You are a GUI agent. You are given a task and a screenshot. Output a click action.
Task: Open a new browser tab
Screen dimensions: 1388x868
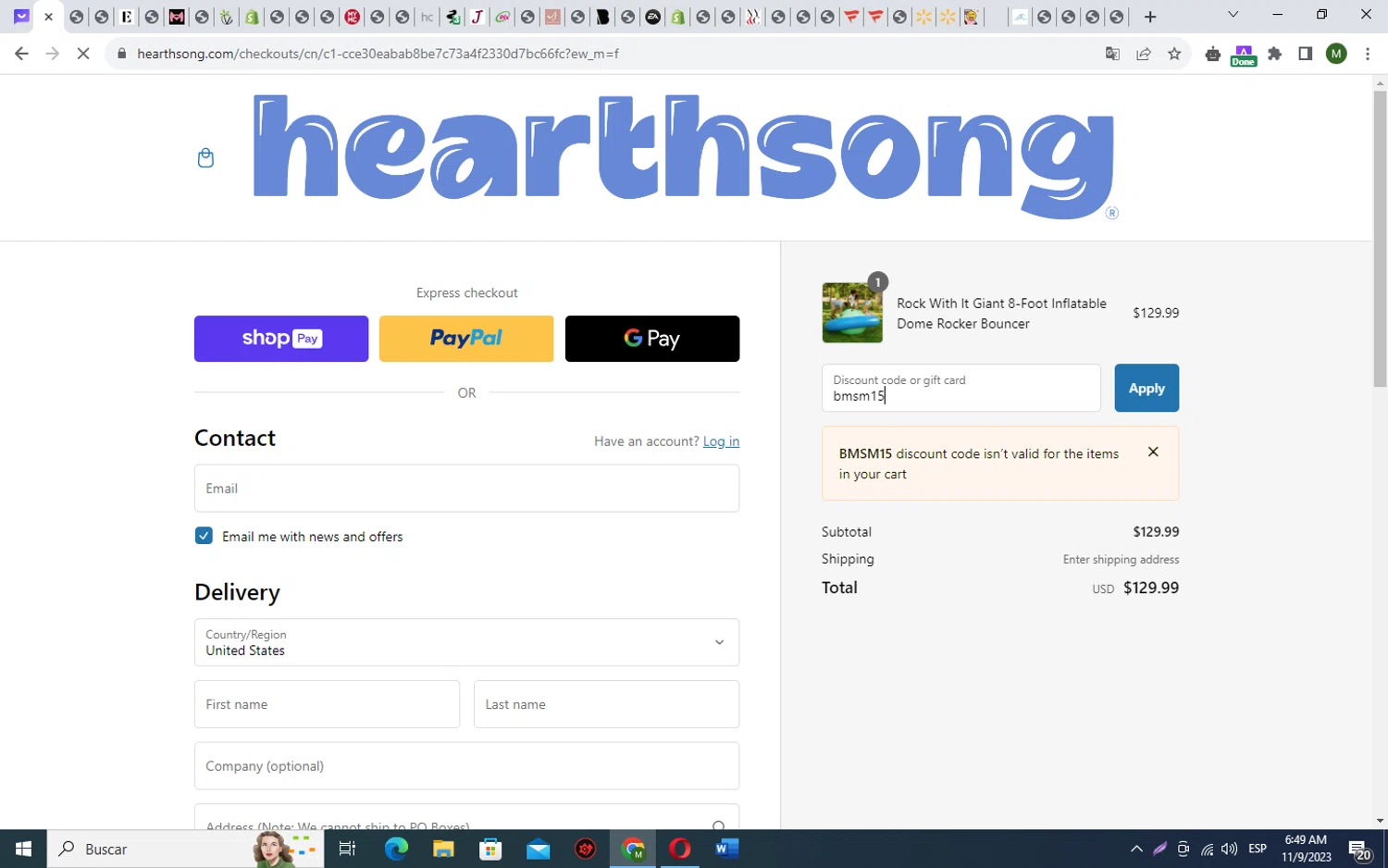point(1150,17)
